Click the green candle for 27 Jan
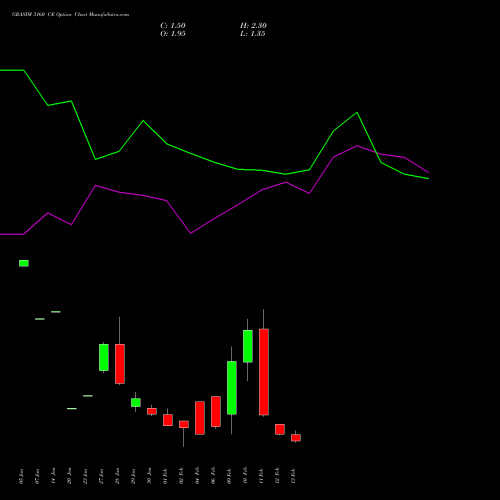The image size is (500, 500). point(104,357)
